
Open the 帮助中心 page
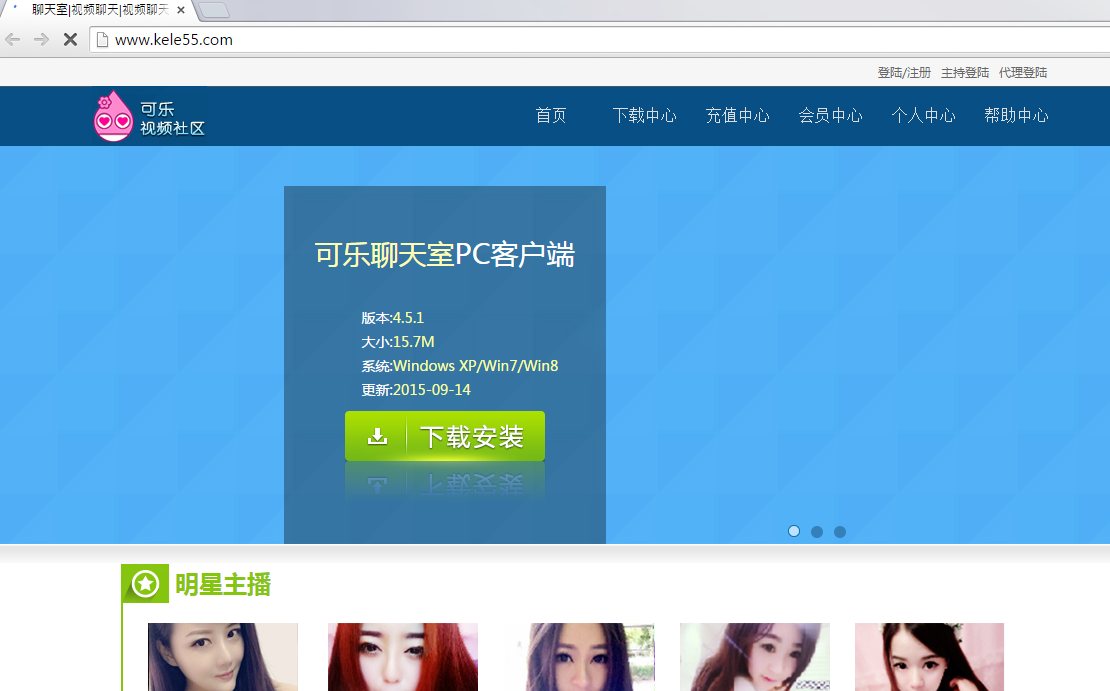click(x=1016, y=116)
